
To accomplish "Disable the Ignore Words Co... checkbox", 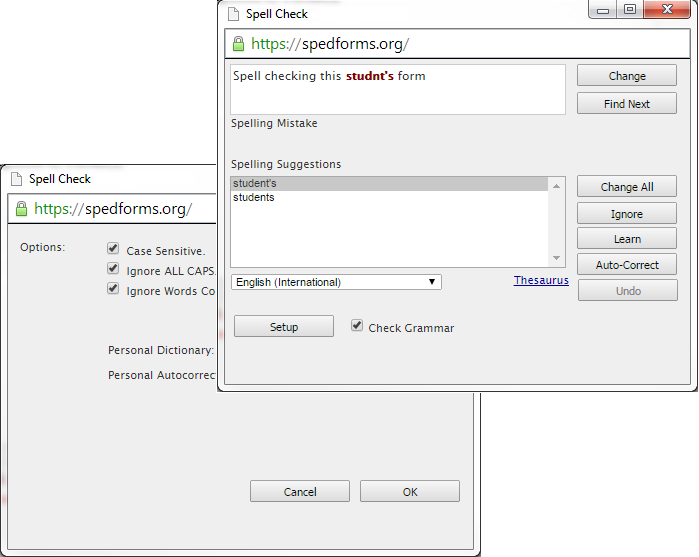I will (x=114, y=290).
